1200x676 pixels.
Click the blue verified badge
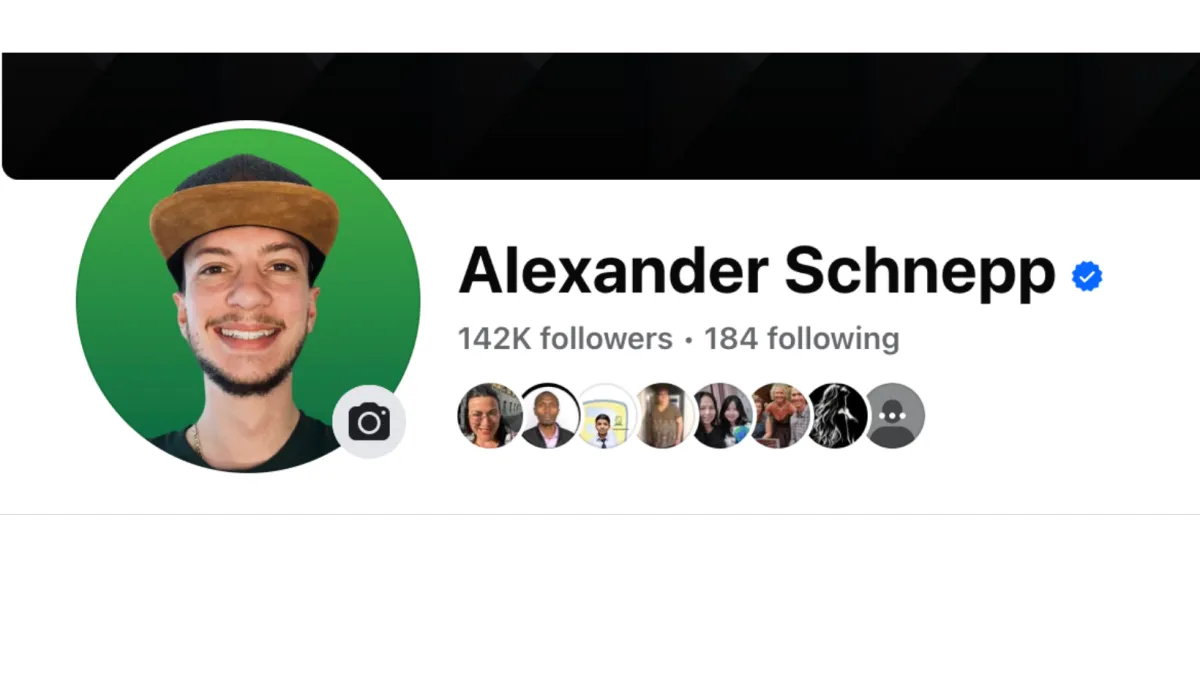[1087, 276]
